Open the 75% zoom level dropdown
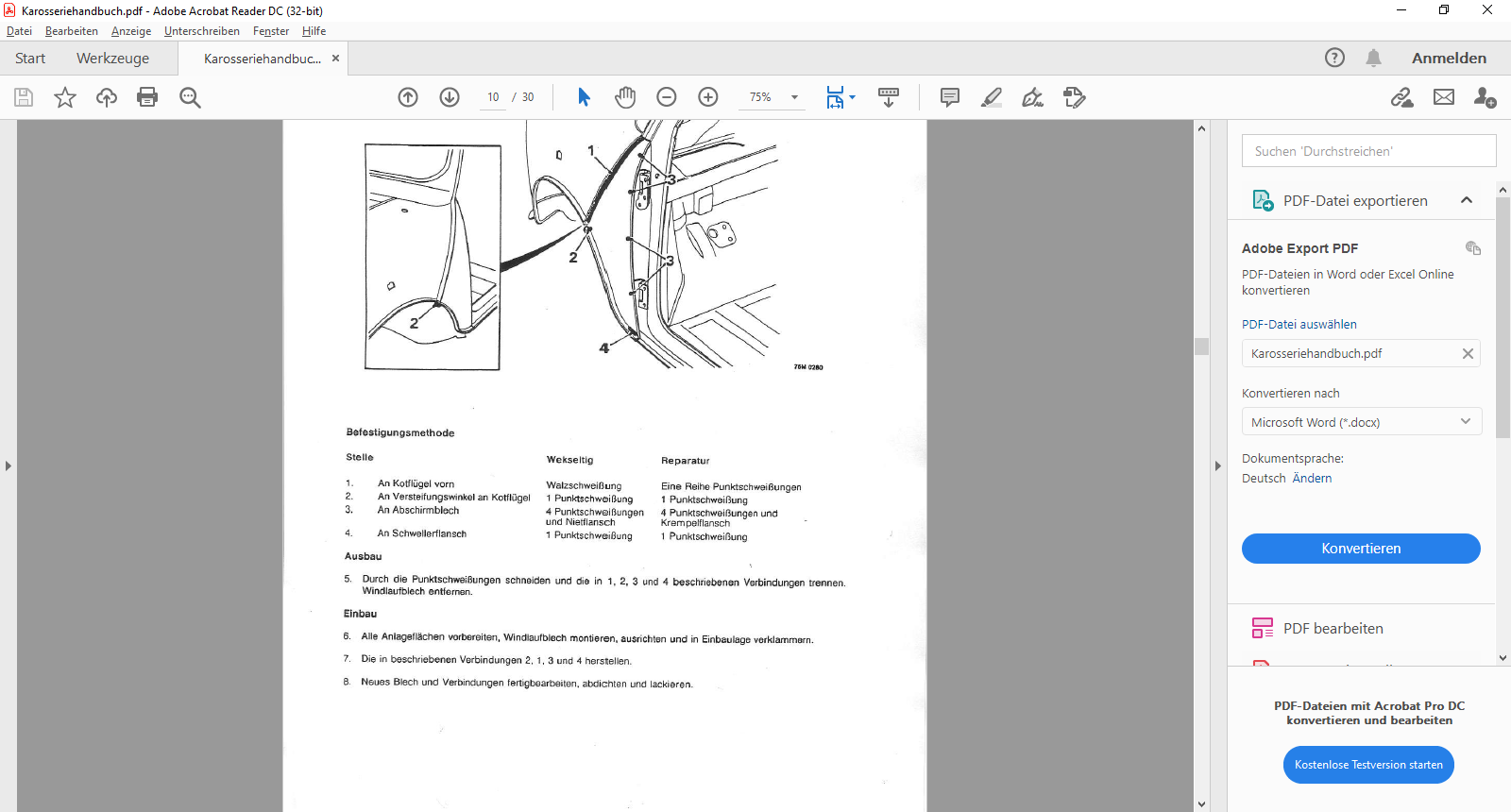 [793, 97]
